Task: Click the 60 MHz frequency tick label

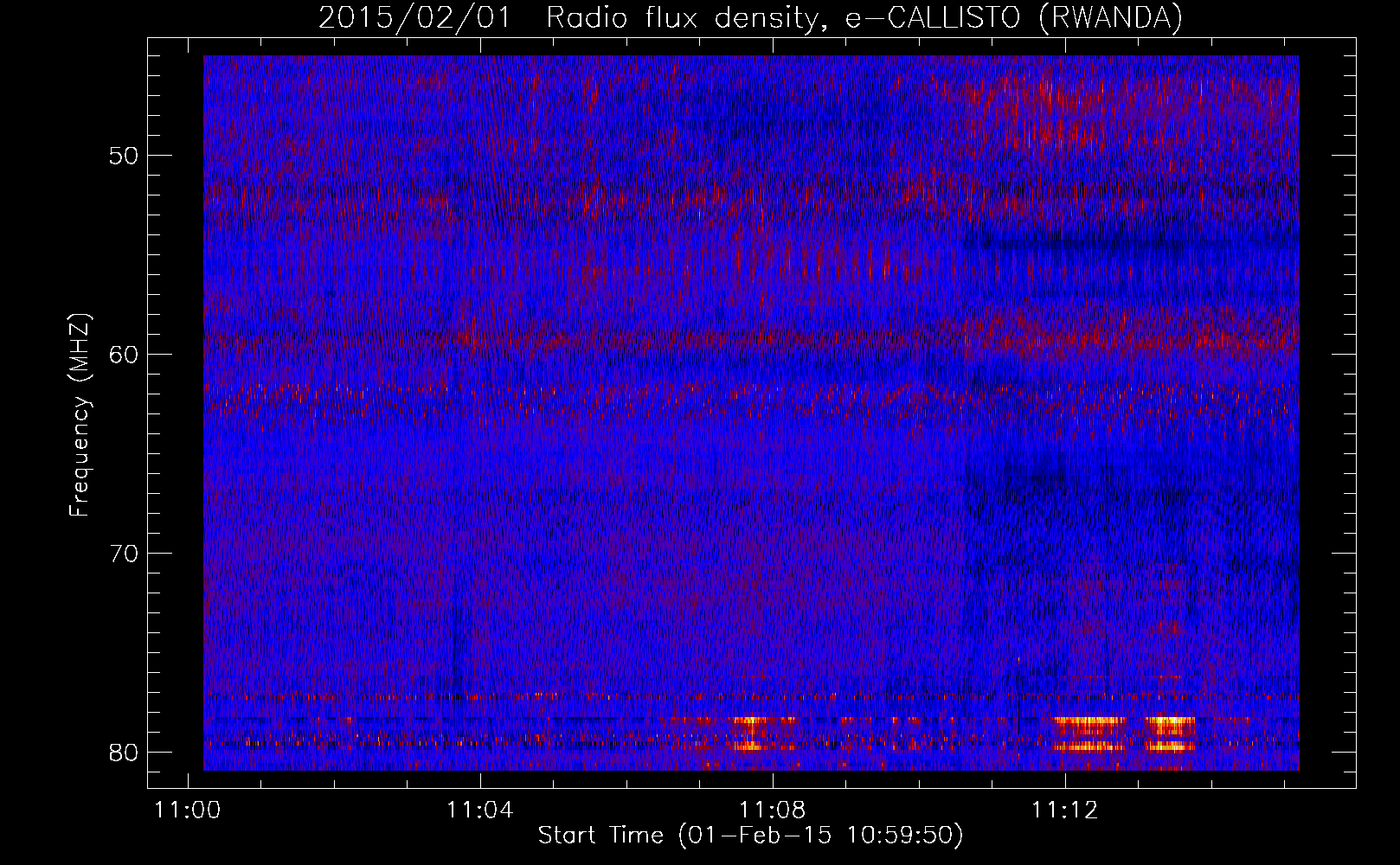Action: (x=125, y=355)
